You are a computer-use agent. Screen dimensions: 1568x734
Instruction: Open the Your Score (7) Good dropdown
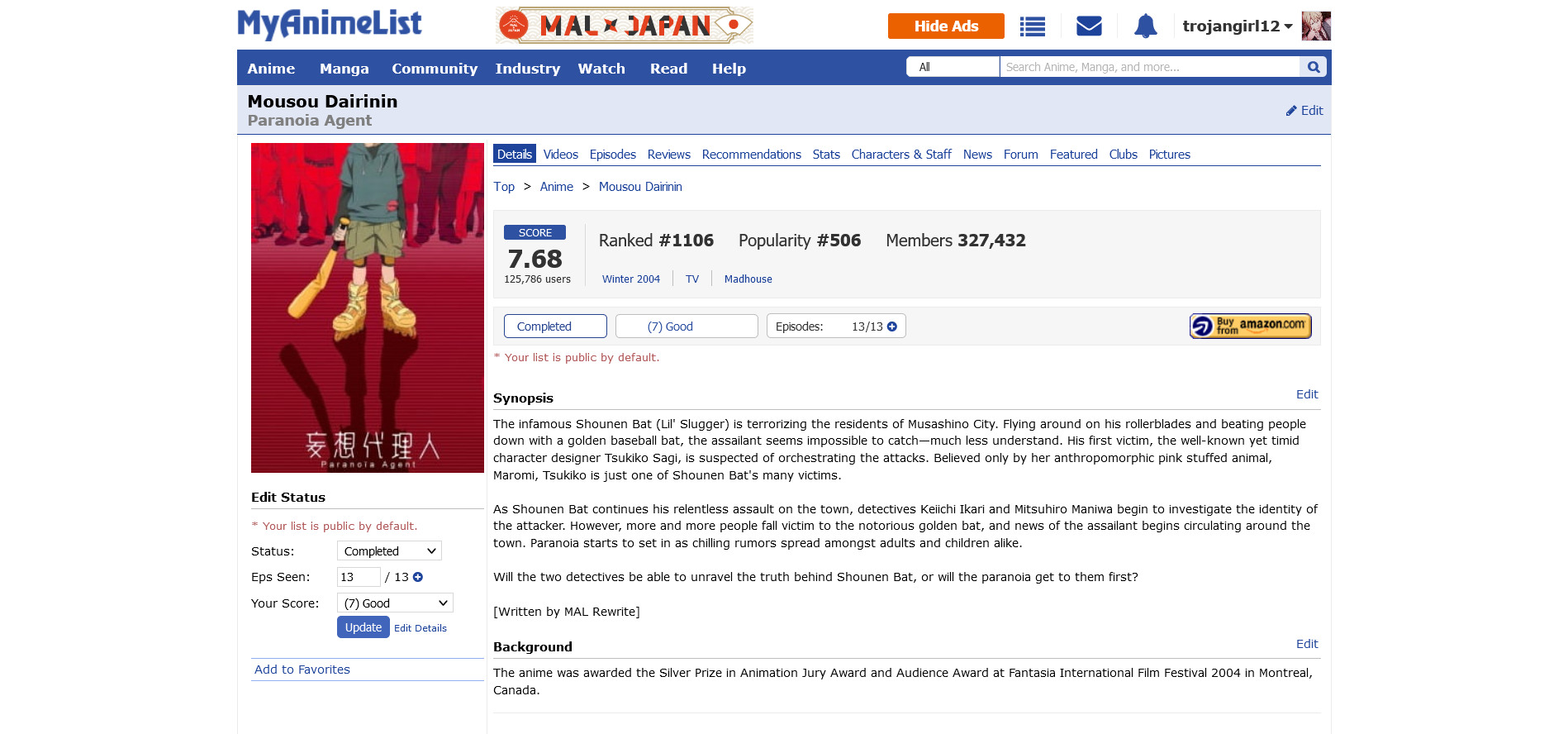[395, 603]
